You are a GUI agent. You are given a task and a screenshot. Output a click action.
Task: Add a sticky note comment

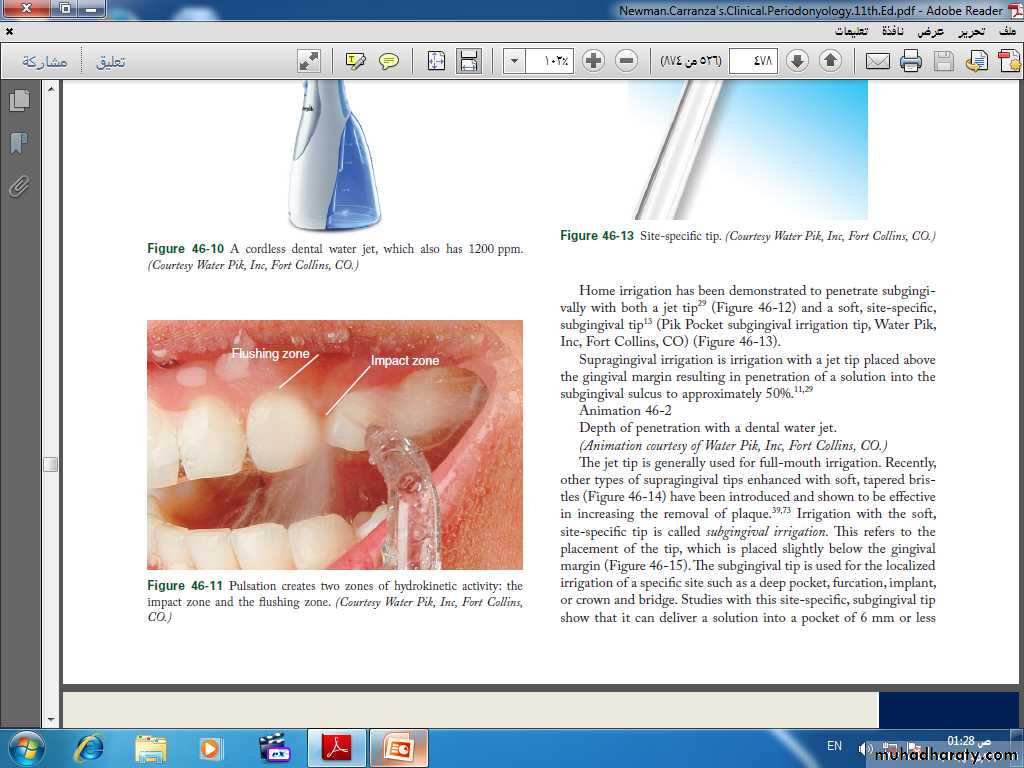click(389, 62)
